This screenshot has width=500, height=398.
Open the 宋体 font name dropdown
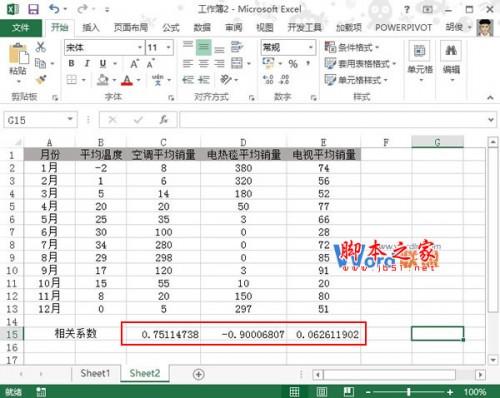(x=140, y=48)
